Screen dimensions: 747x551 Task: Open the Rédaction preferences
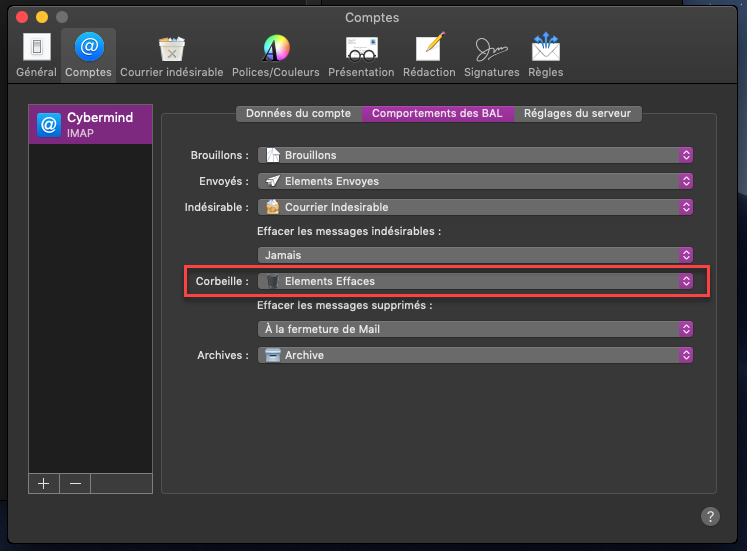(x=429, y=55)
